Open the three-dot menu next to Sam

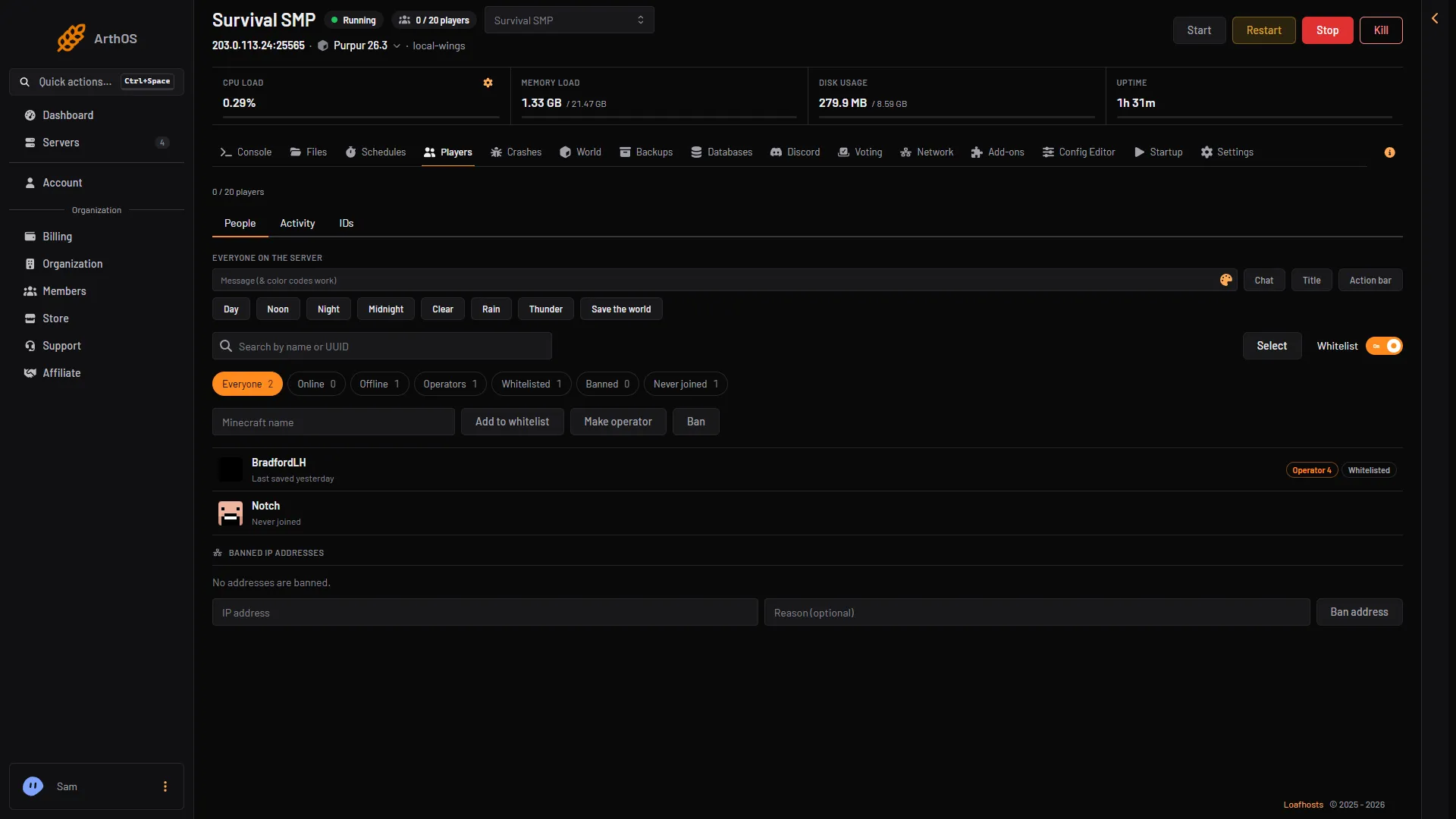165,786
